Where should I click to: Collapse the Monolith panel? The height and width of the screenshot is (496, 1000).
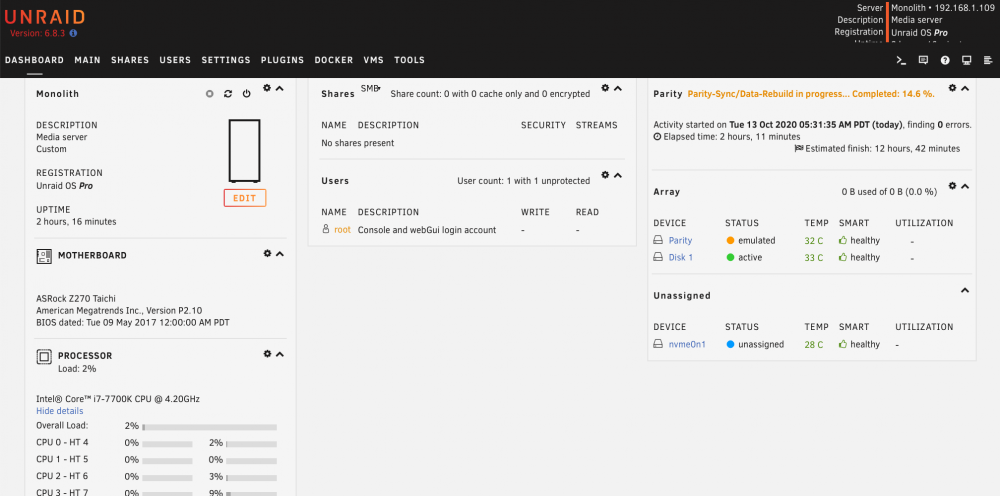[279, 89]
